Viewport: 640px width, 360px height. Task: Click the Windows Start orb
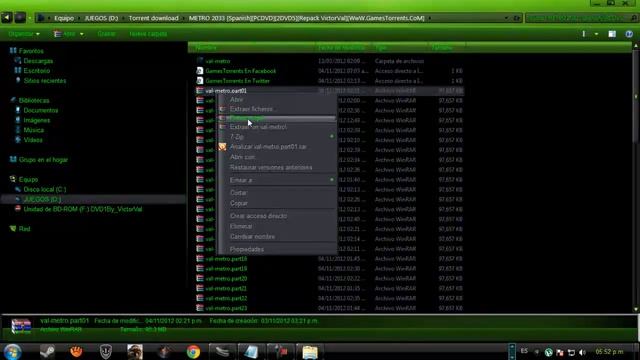coord(12,351)
